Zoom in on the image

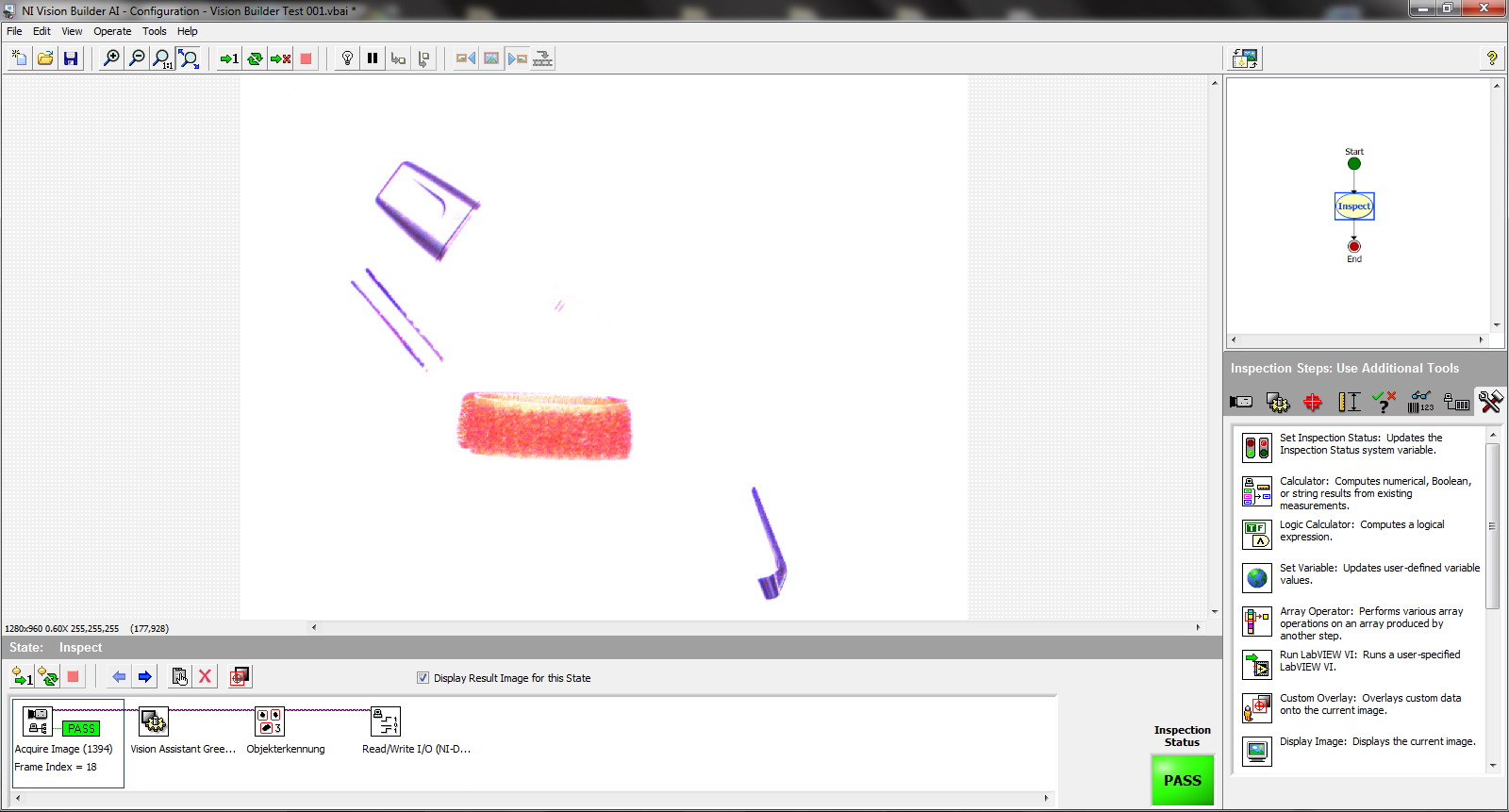(x=111, y=58)
